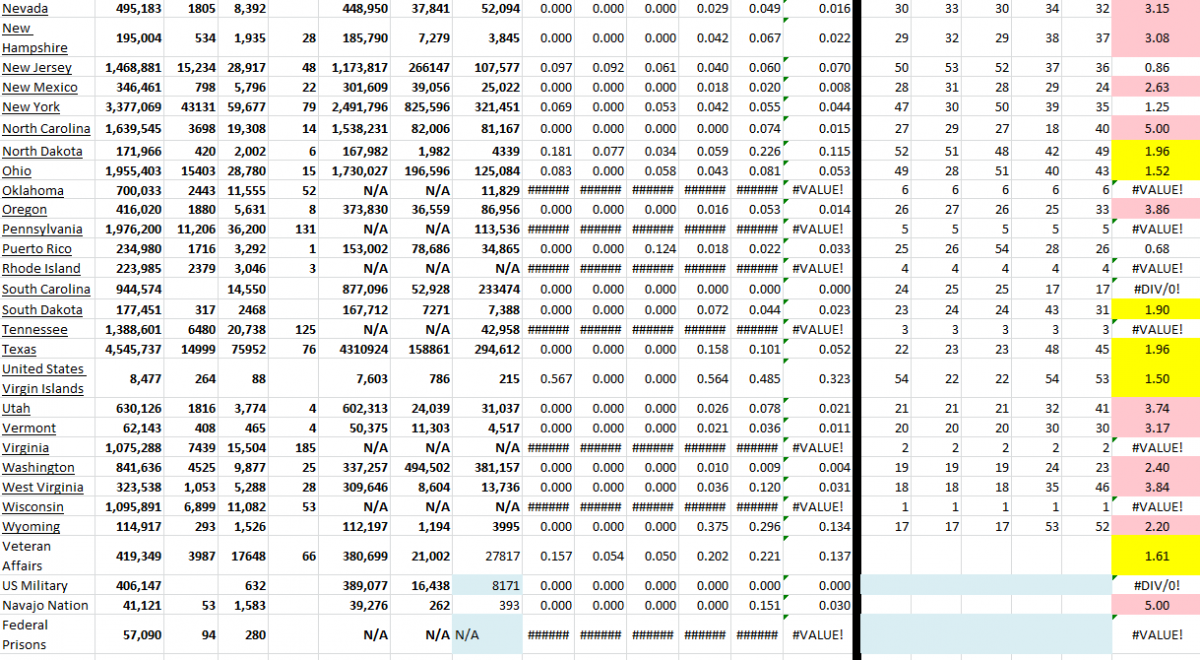This screenshot has height=660, width=1200.
Task: Open the New Jersey hyperlink
Action: click(x=35, y=67)
